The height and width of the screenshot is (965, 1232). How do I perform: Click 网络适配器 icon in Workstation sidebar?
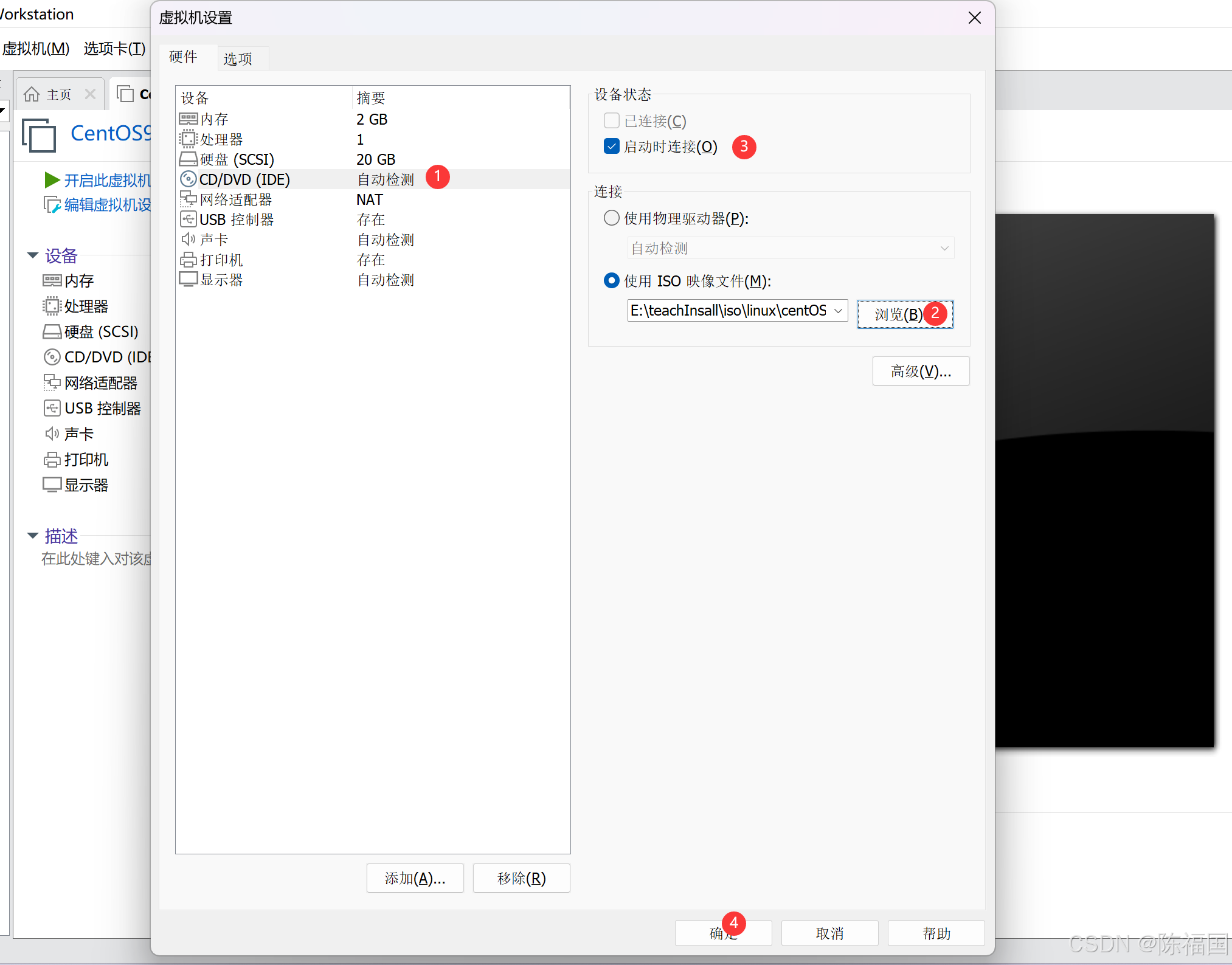point(52,382)
